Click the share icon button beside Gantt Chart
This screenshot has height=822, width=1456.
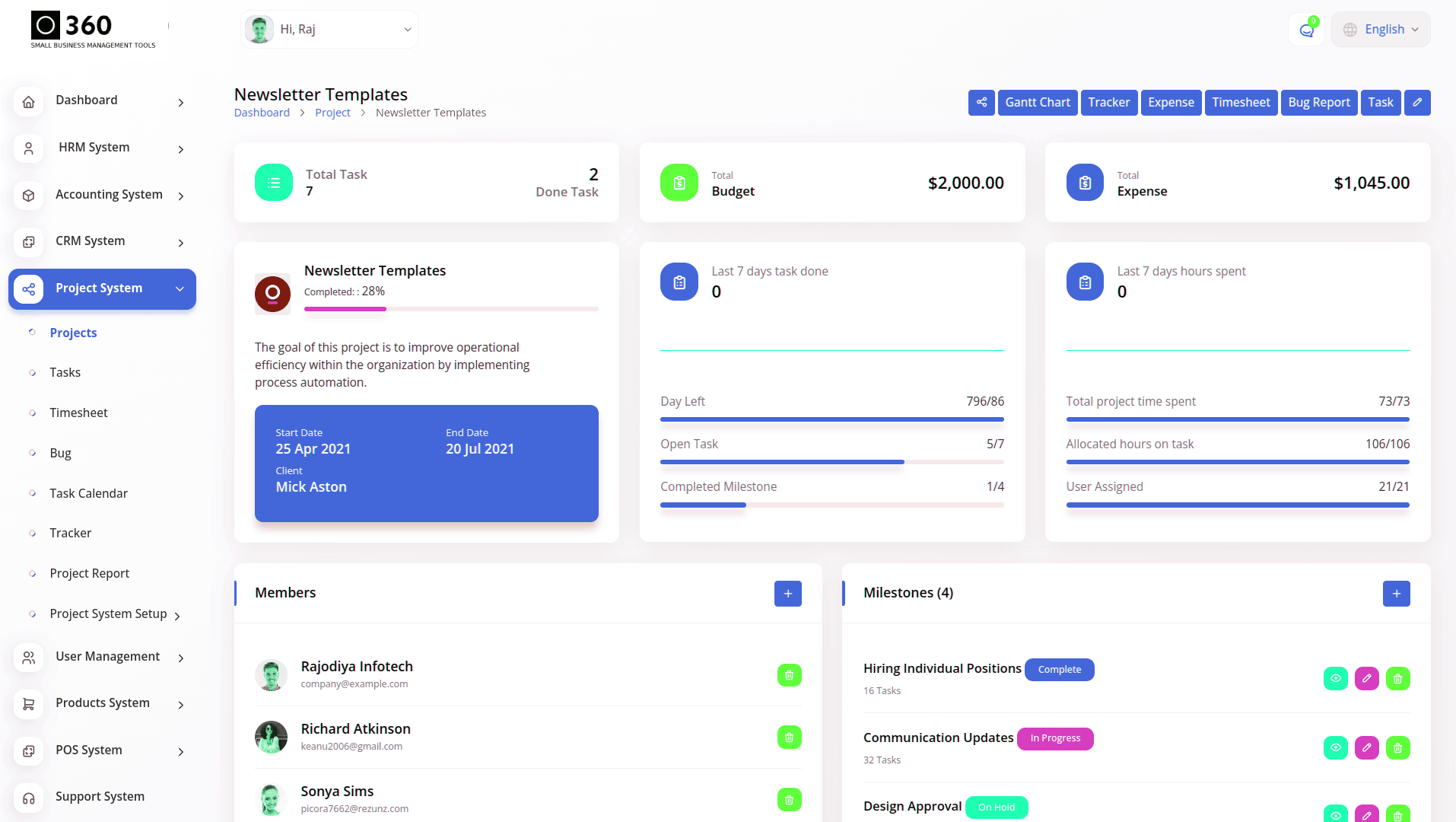coord(981,103)
